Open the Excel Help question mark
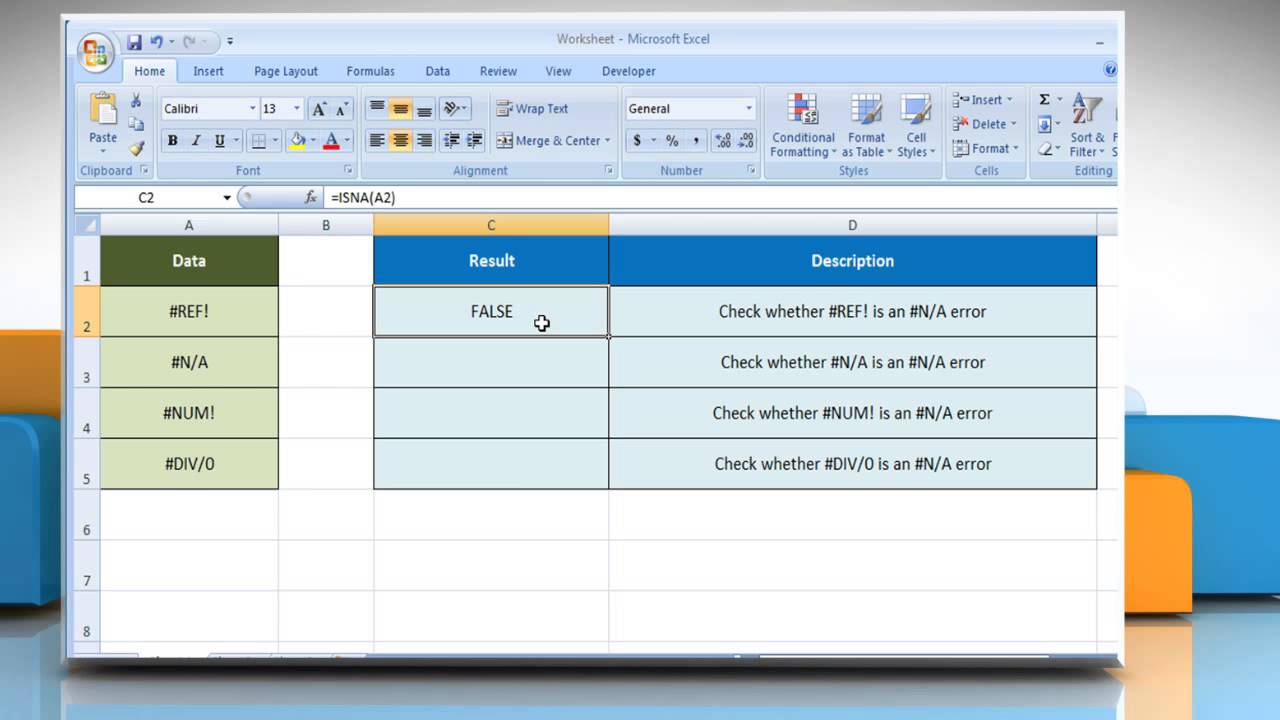Image resolution: width=1280 pixels, height=720 pixels. tap(1110, 70)
